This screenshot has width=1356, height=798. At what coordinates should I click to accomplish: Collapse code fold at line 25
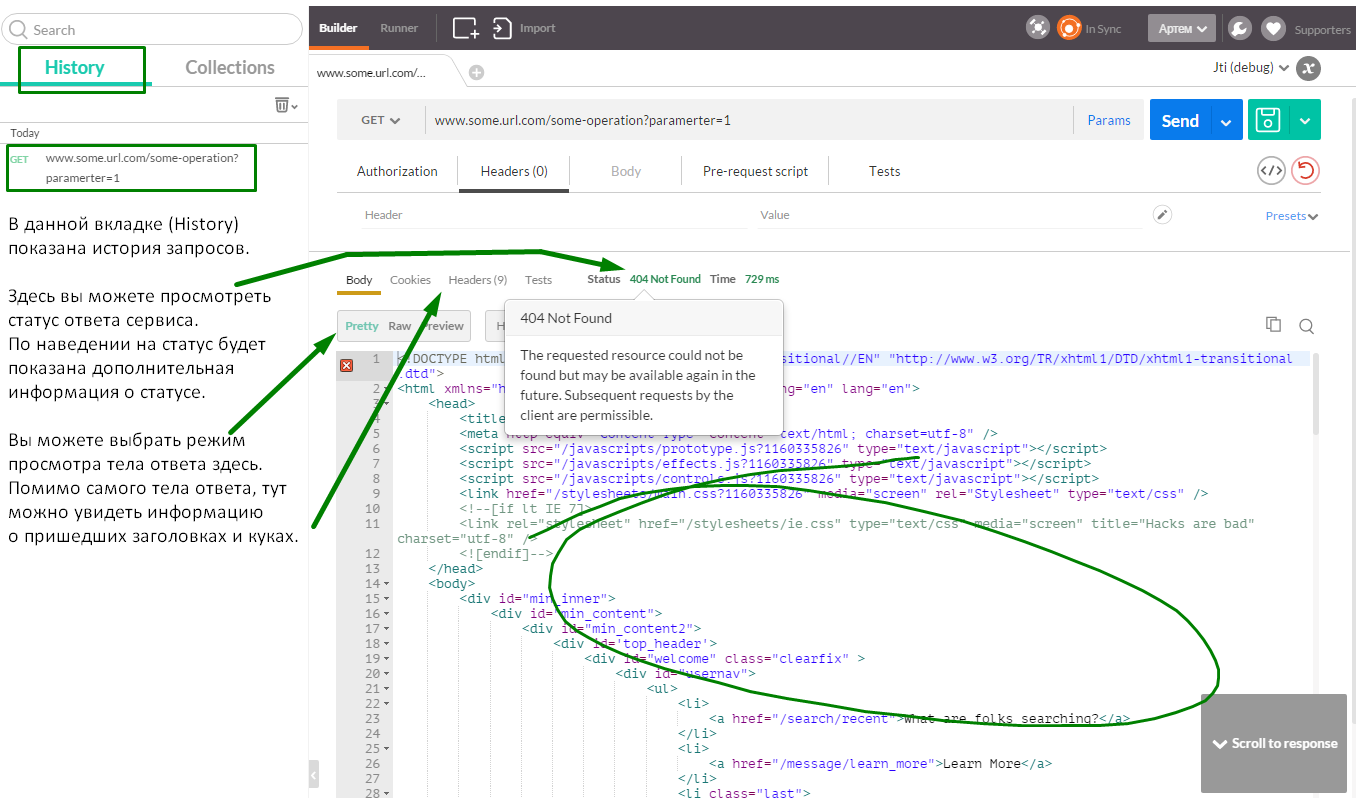(x=387, y=749)
